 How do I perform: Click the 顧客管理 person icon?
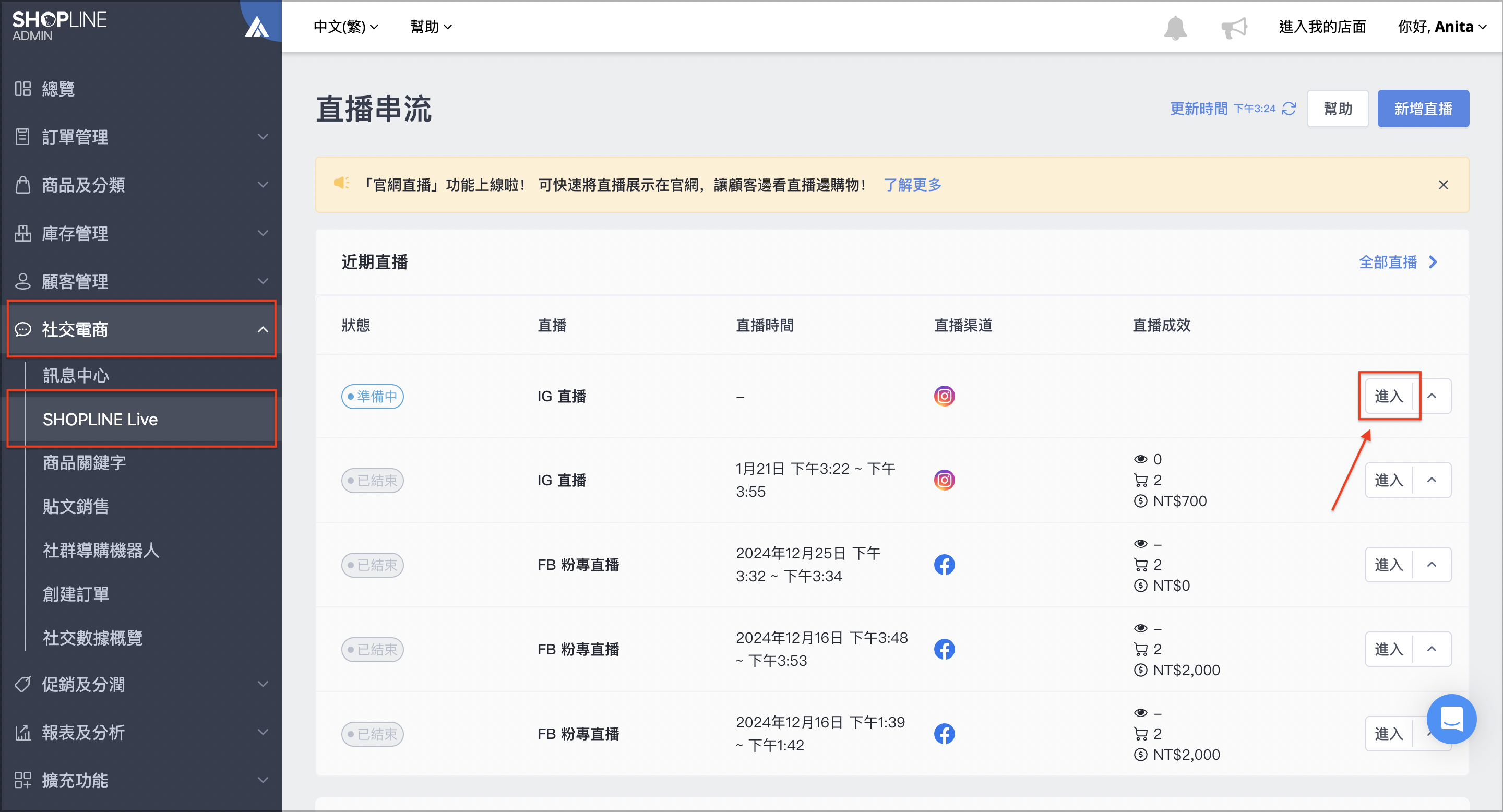pos(23,281)
